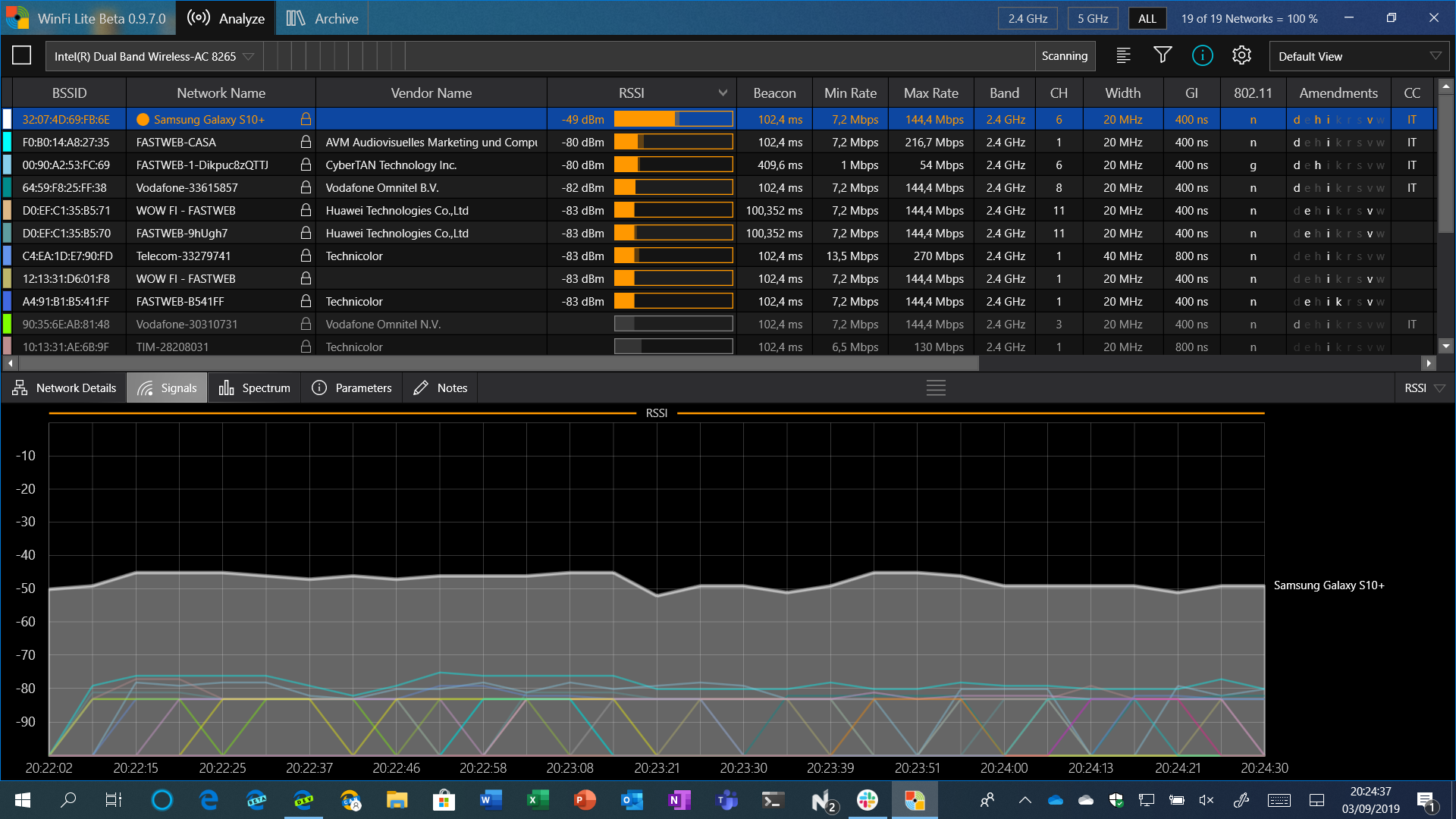Open the list view options icon
The image size is (1456, 819).
(1123, 55)
